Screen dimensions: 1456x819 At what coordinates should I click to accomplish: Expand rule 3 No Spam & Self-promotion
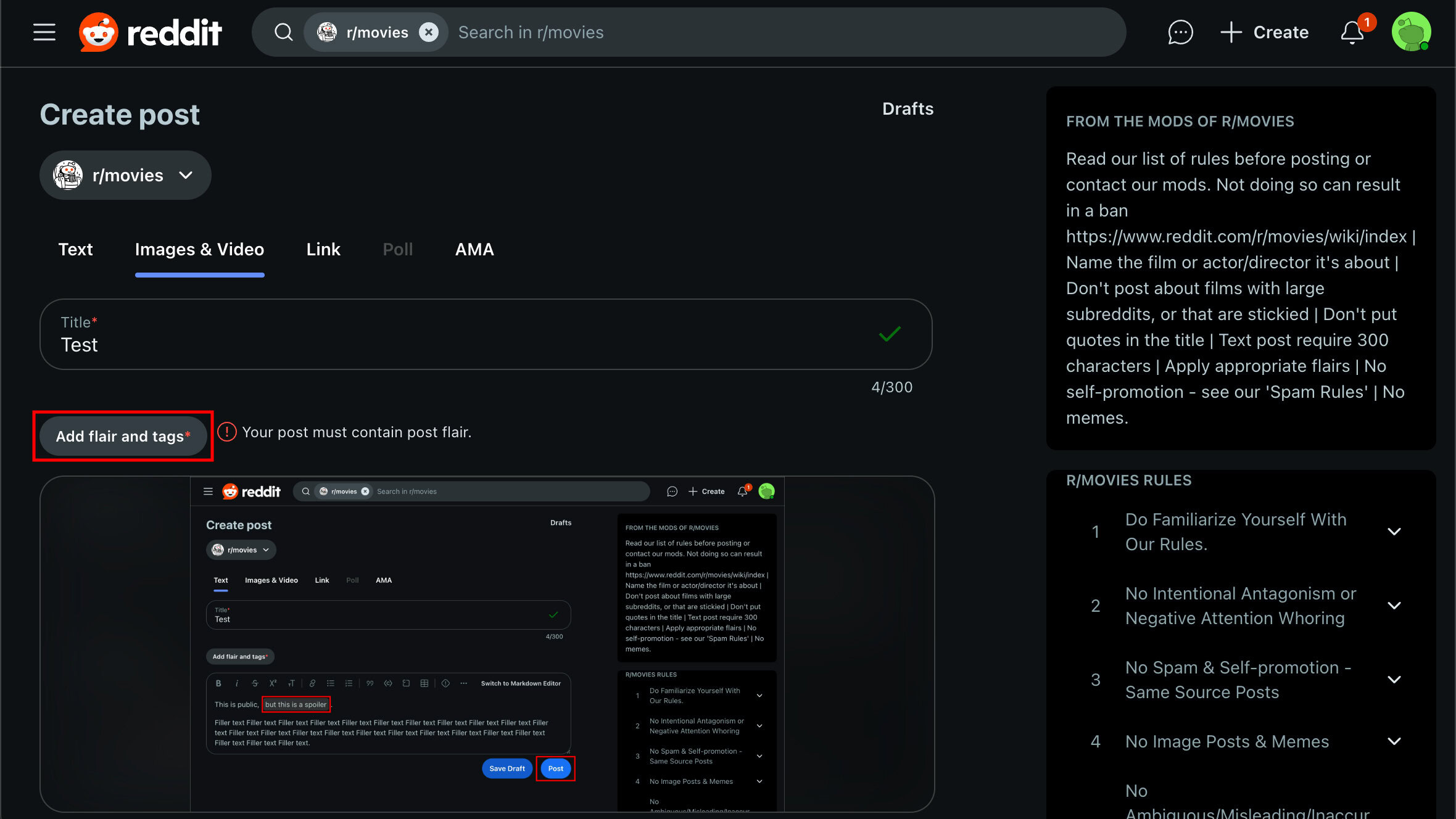coord(1393,680)
